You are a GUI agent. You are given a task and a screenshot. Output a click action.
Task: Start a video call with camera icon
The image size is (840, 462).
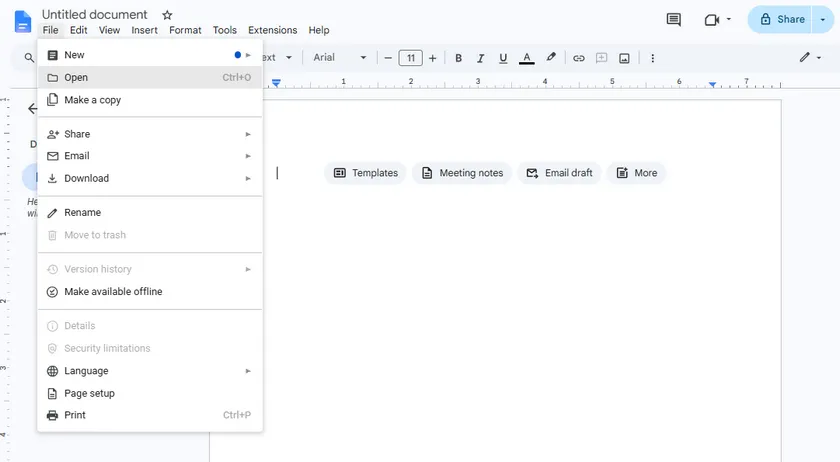711,20
